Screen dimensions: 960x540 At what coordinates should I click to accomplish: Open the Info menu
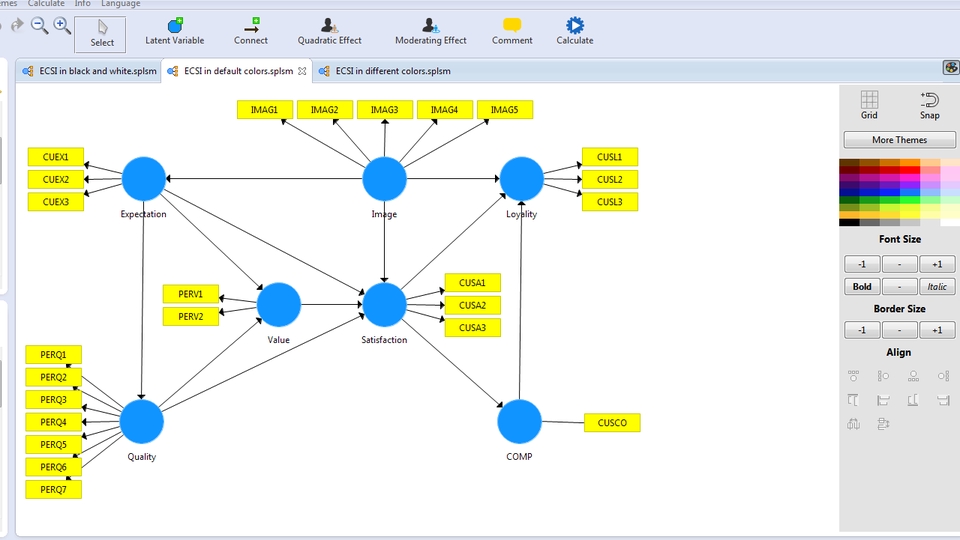pyautogui.click(x=82, y=4)
